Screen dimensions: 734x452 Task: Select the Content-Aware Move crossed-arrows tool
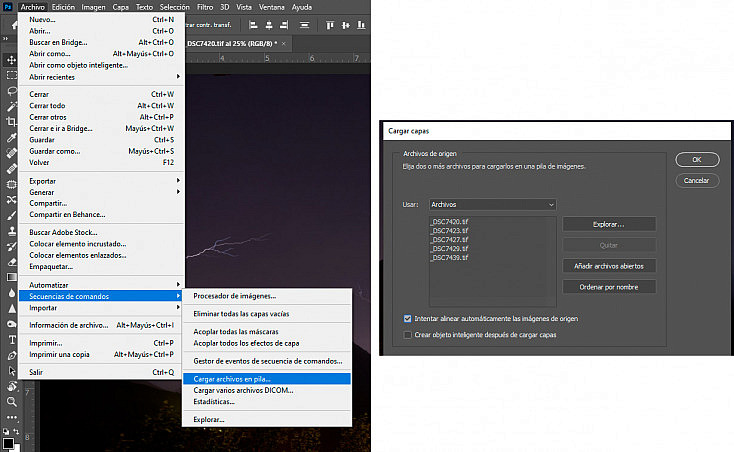[x=11, y=200]
